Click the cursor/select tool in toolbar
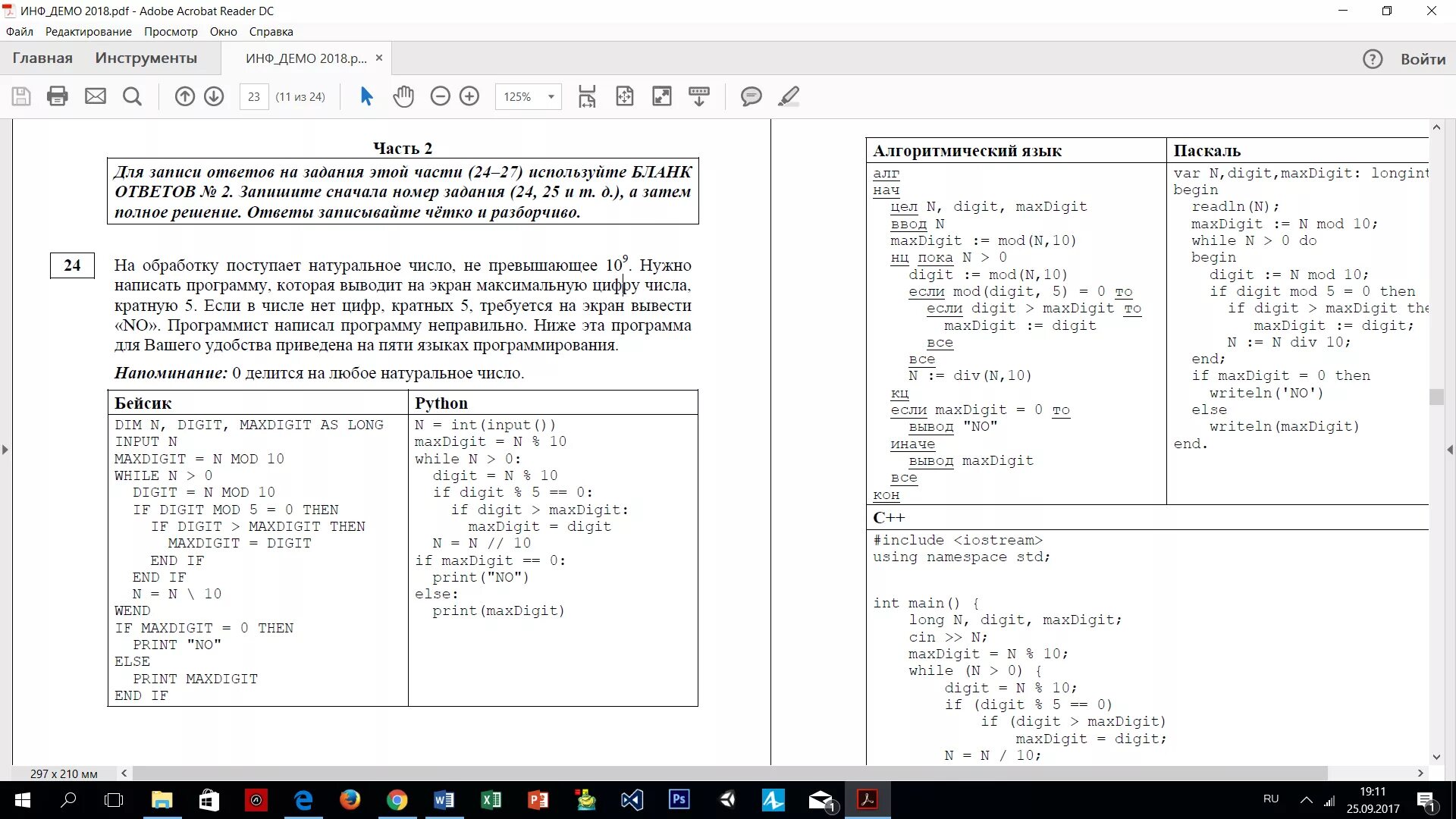 [x=366, y=96]
